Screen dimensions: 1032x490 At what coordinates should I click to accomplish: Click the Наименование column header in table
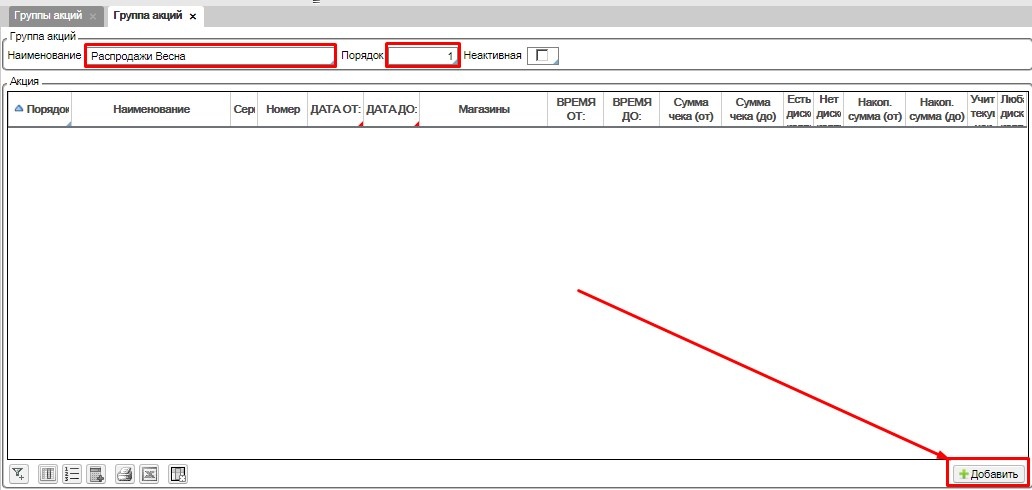(151, 109)
